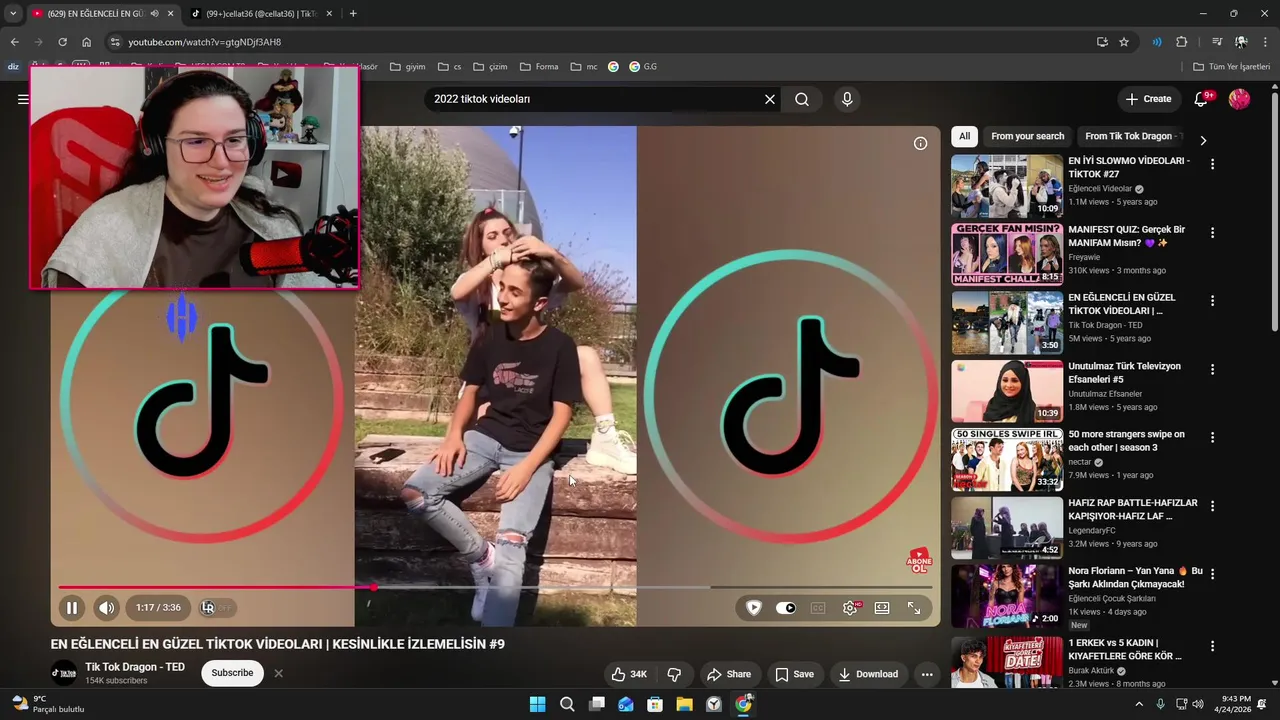
Task: Open YouTube notifications bell
Action: point(1203,99)
